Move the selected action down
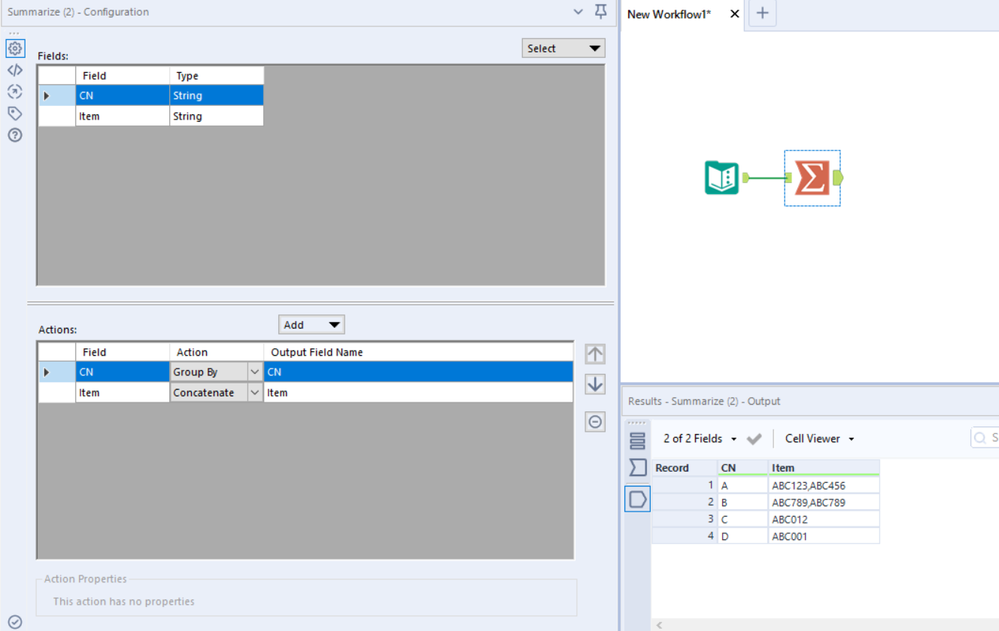 (x=595, y=384)
